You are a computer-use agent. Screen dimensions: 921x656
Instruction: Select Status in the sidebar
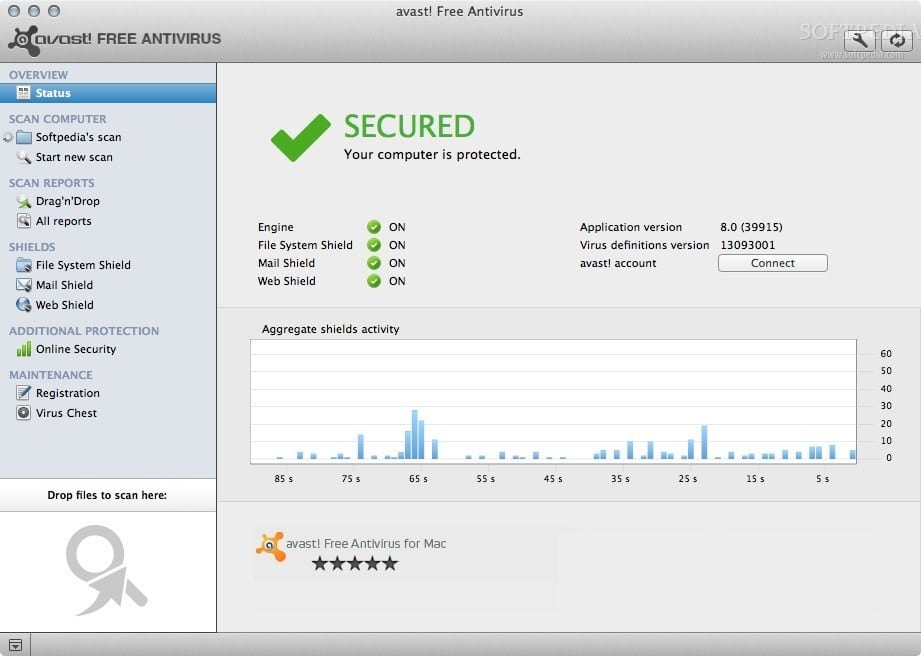(x=108, y=93)
